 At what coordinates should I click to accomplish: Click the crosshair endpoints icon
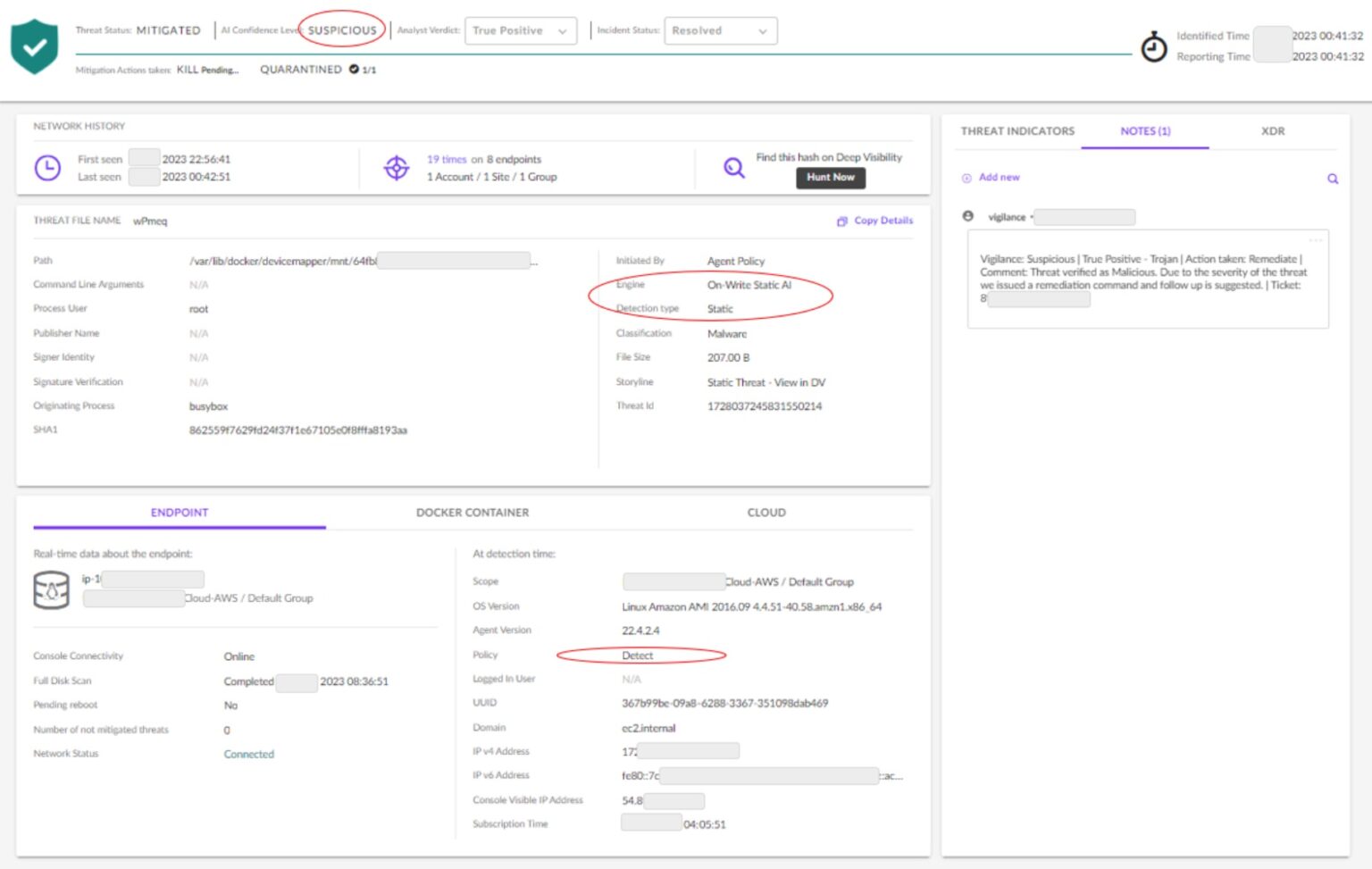point(397,168)
